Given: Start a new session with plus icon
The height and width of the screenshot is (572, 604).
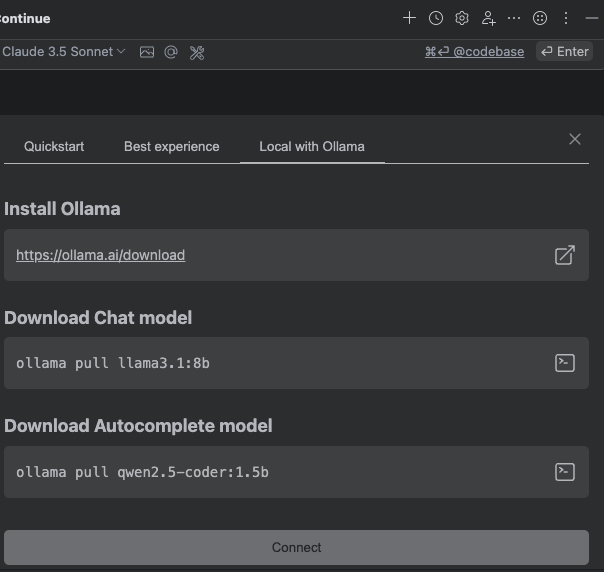Looking at the screenshot, I should (x=409, y=18).
